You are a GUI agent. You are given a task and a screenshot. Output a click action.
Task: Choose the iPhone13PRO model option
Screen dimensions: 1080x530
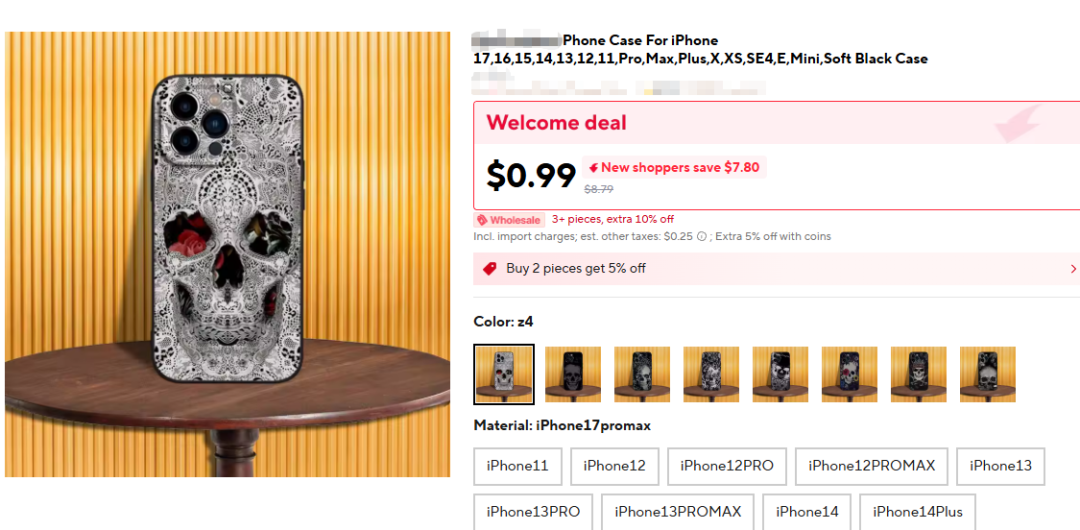click(533, 512)
